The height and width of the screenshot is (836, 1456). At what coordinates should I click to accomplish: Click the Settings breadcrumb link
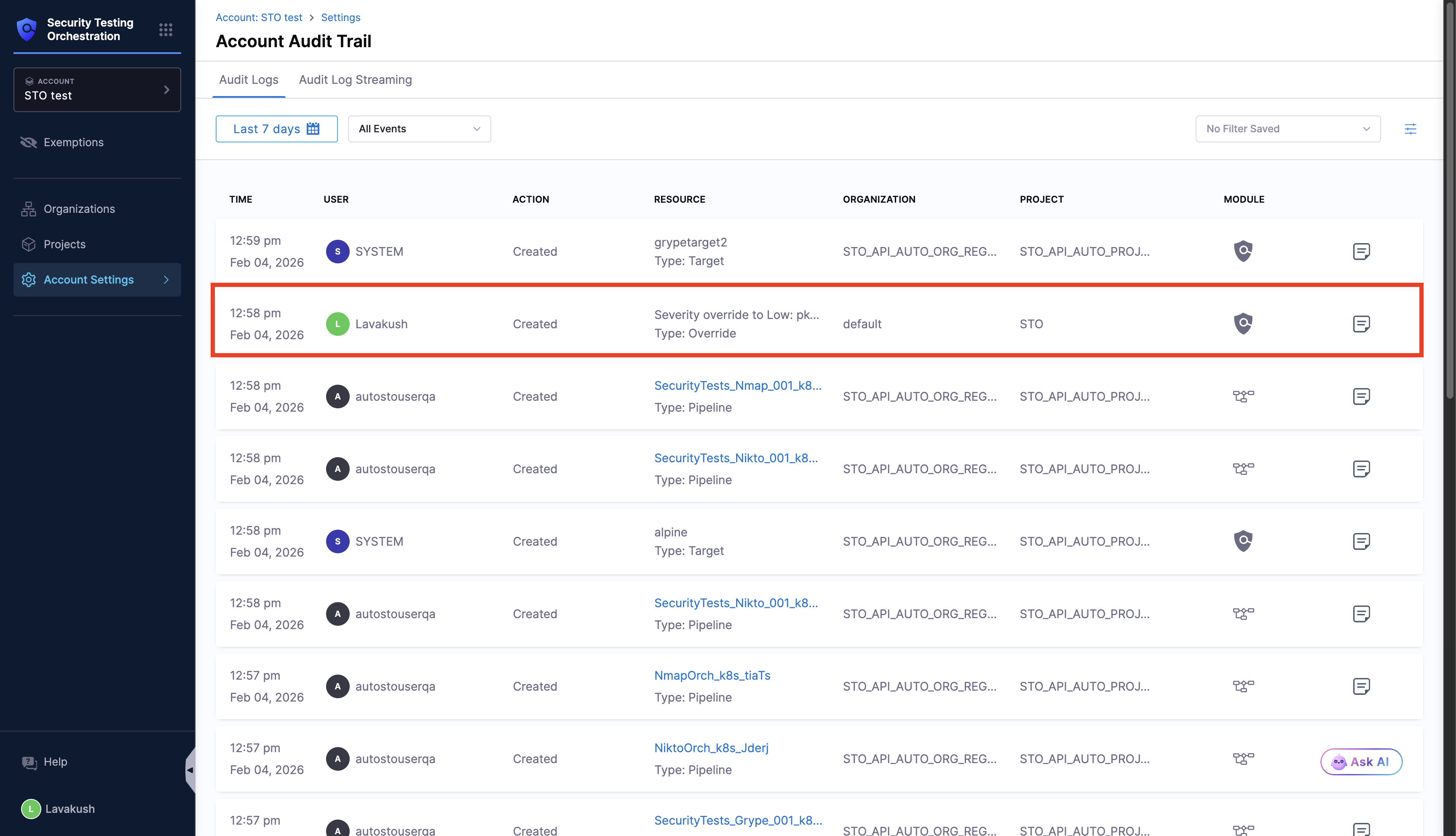(x=340, y=17)
